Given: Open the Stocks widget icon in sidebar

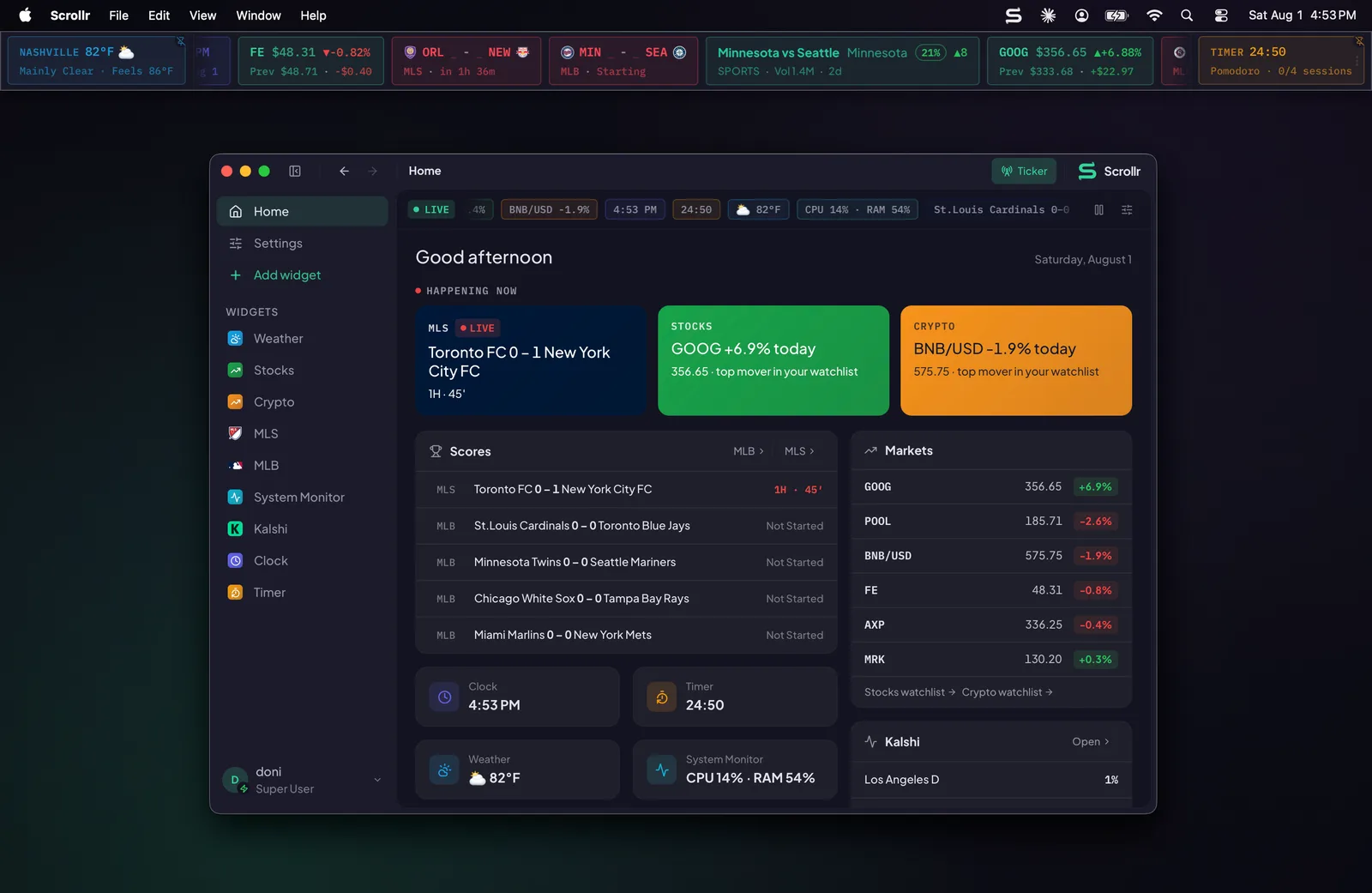Looking at the screenshot, I should pyautogui.click(x=235, y=371).
